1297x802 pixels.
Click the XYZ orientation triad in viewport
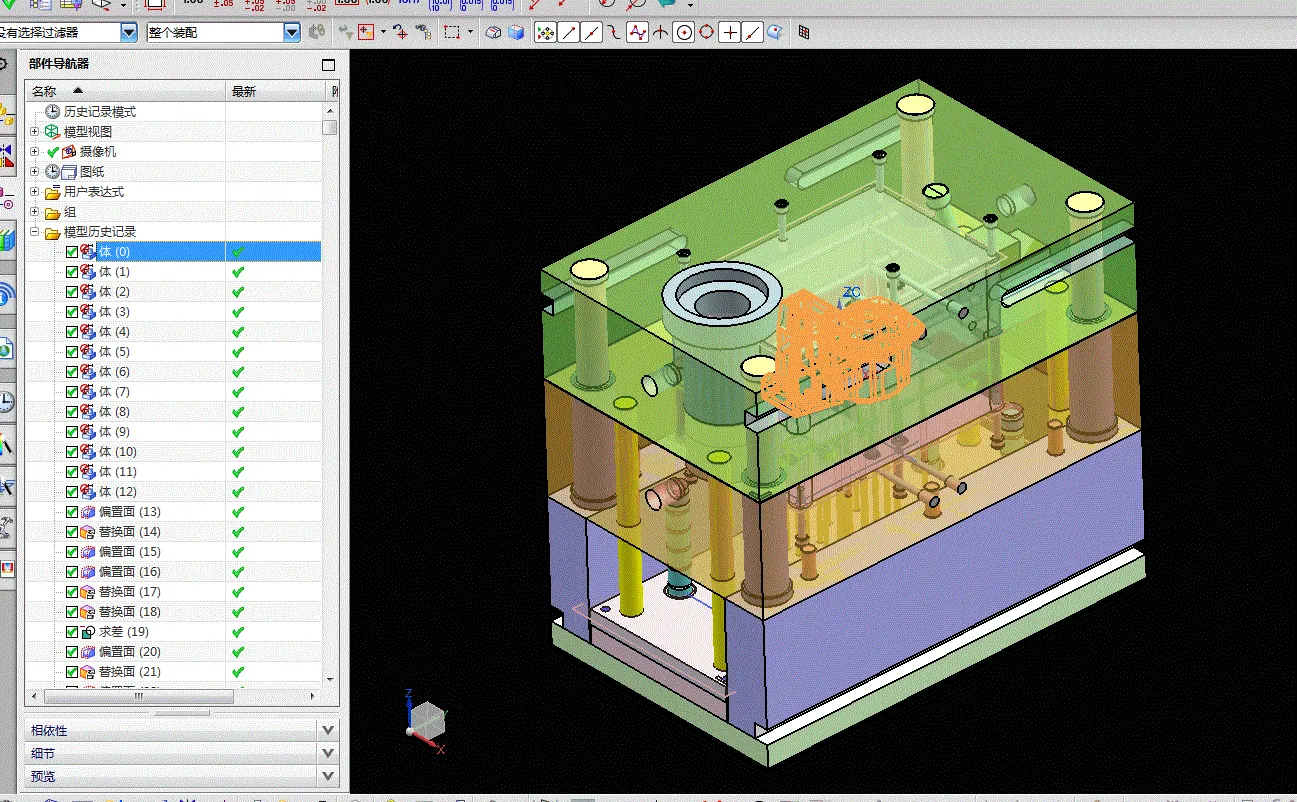425,720
